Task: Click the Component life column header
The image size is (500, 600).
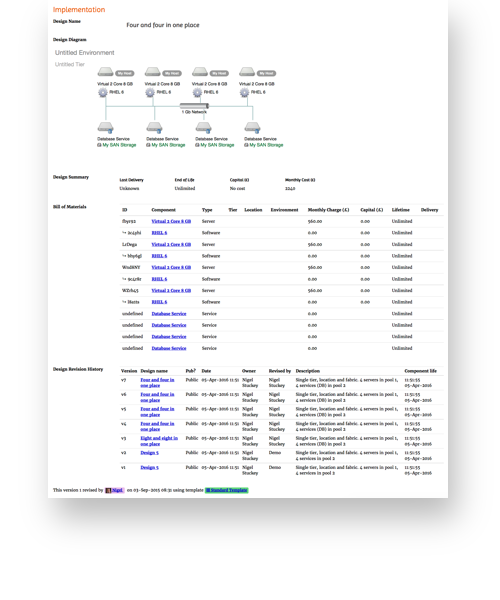Action: point(420,371)
